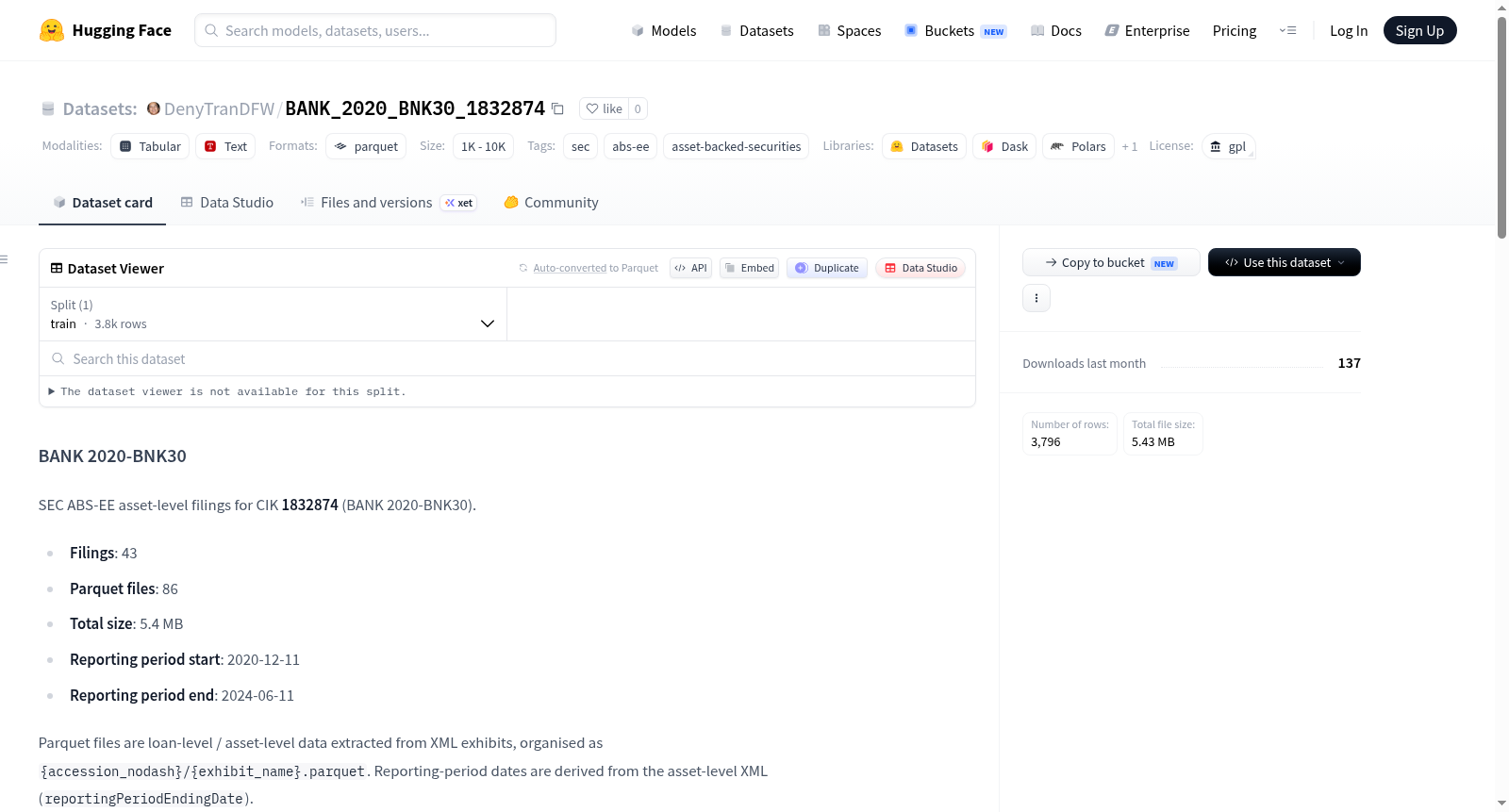The image size is (1509, 812).
Task: Click the DenyTranDFW avatar icon
Action: tap(154, 108)
